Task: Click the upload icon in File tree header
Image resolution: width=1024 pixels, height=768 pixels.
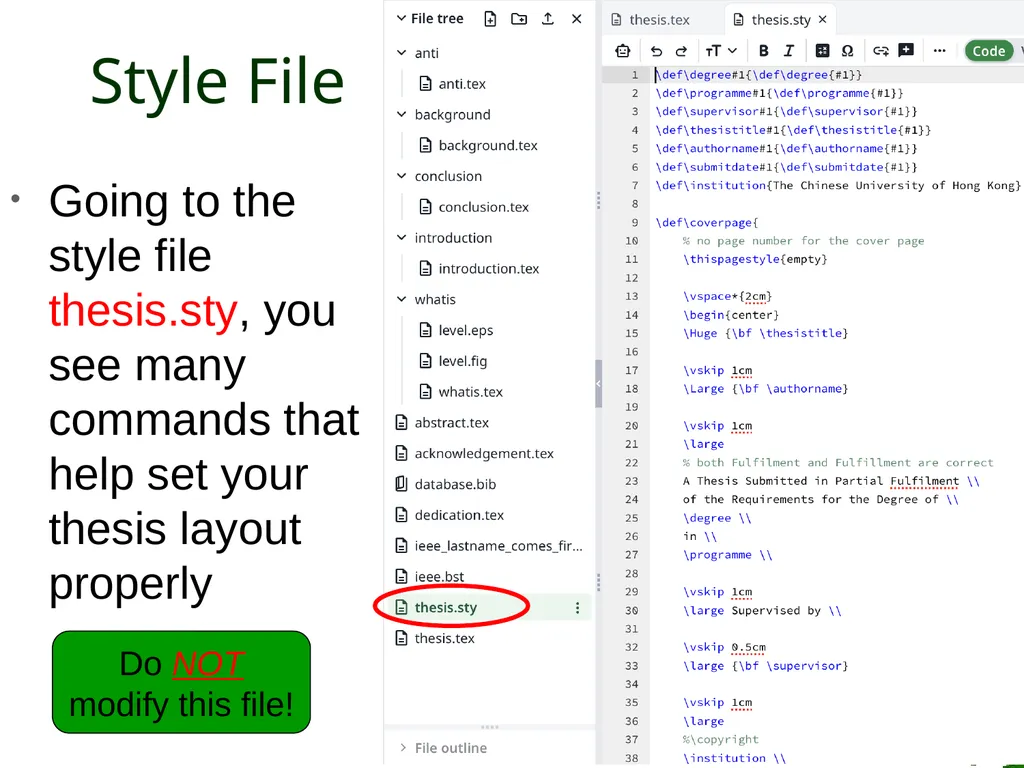Action: (x=548, y=19)
